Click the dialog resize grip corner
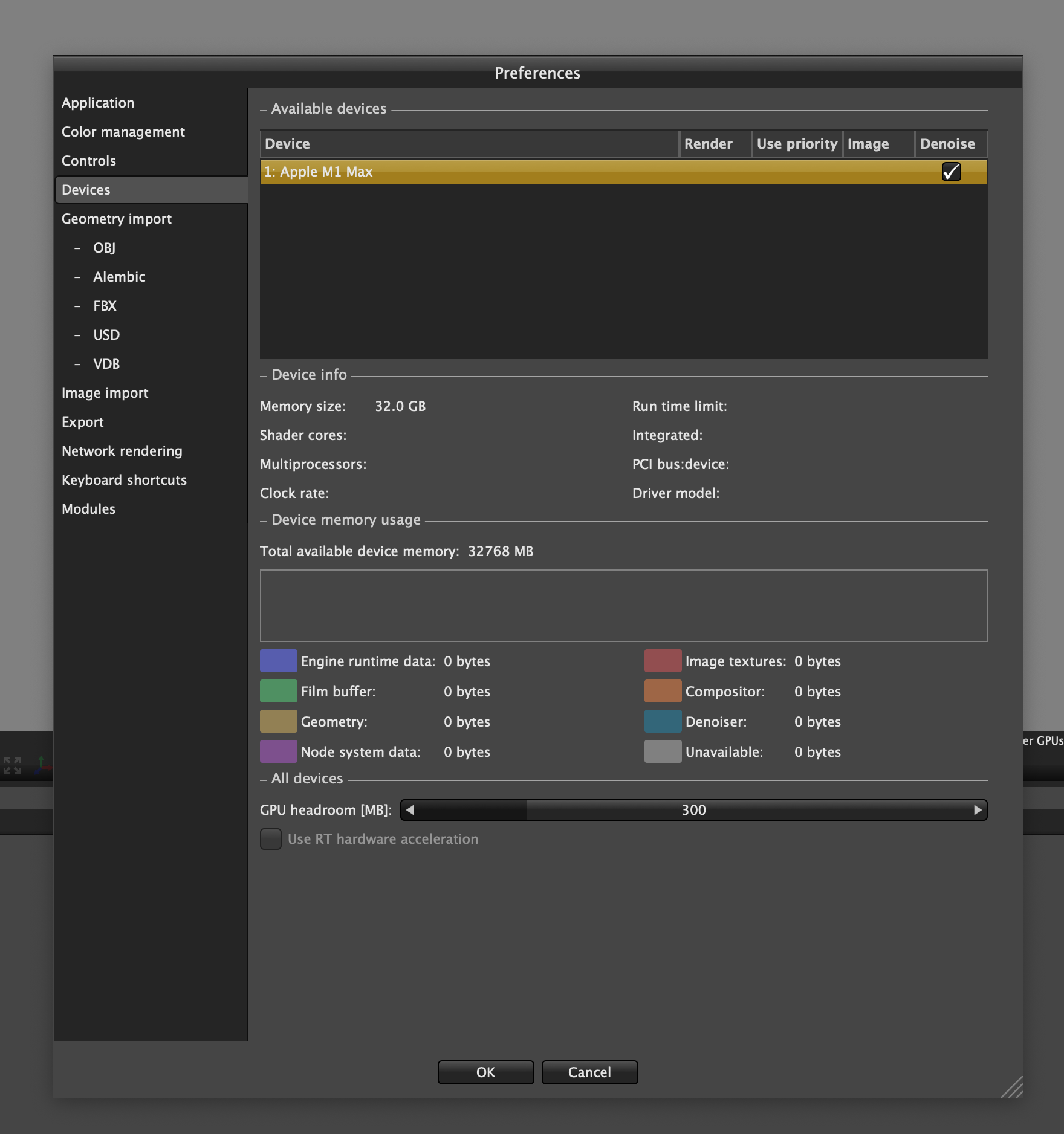 point(1013,1087)
